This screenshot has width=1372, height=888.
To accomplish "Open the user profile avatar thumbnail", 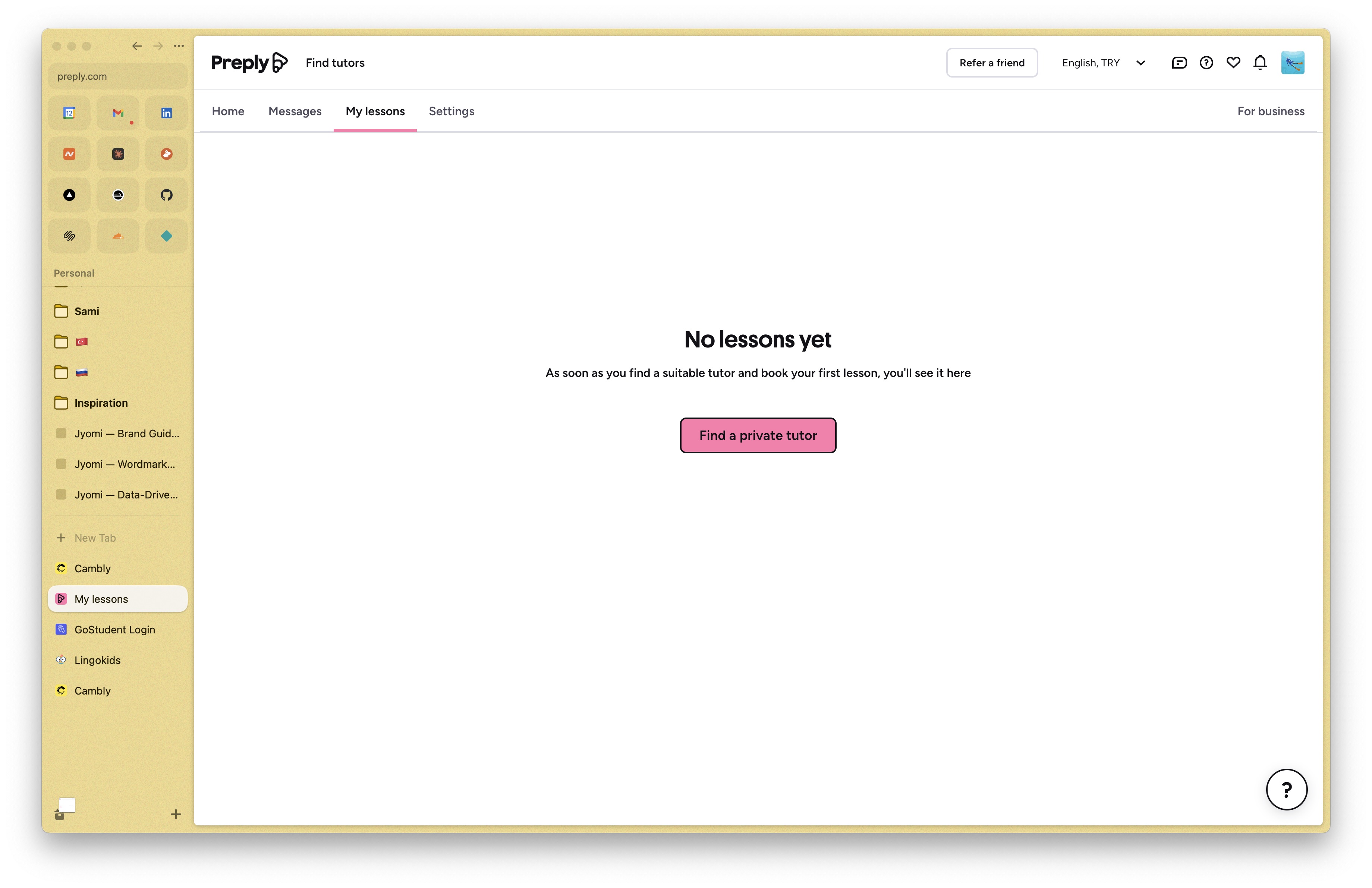I will [x=1293, y=63].
